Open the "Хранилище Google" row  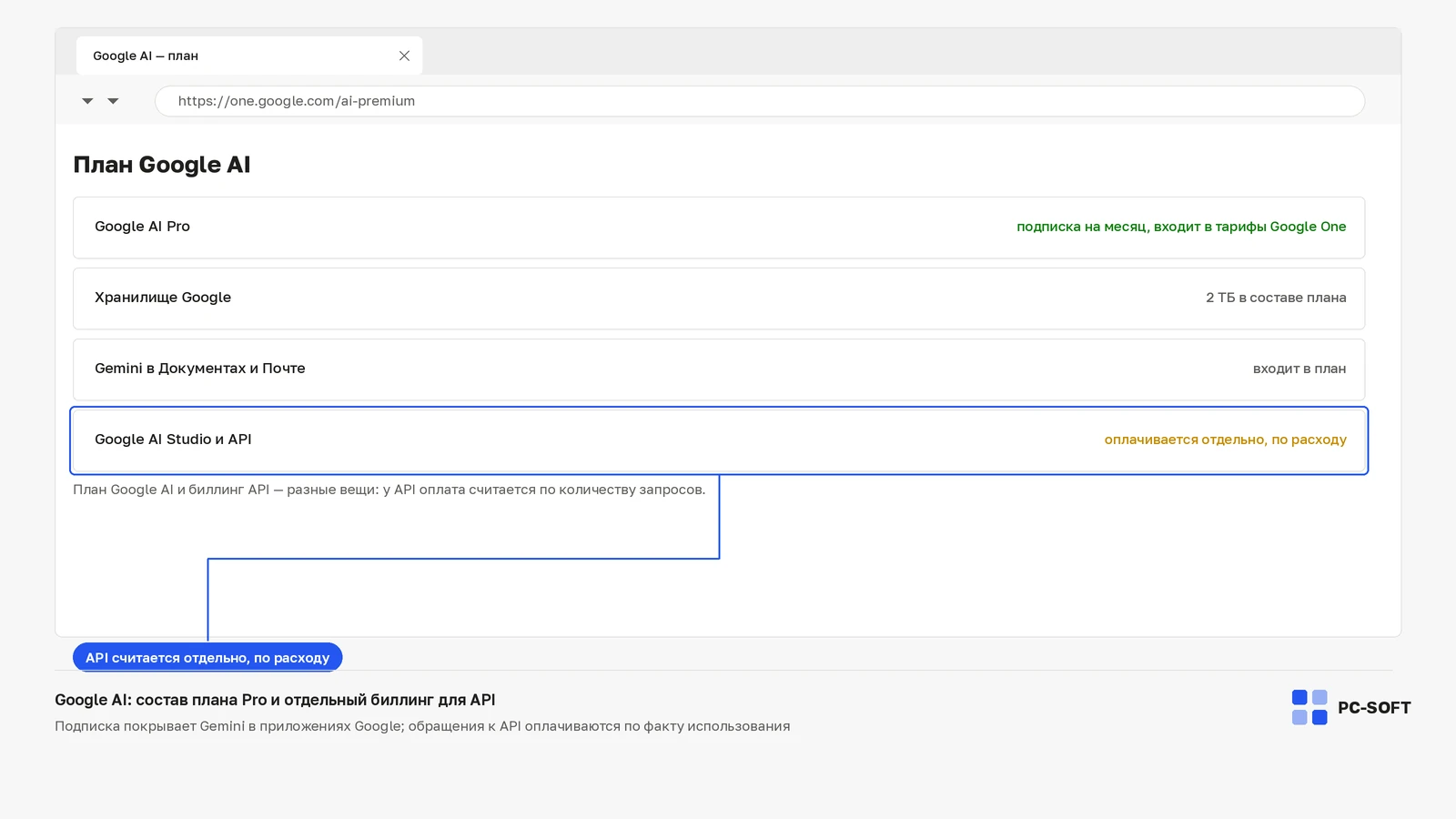(719, 298)
